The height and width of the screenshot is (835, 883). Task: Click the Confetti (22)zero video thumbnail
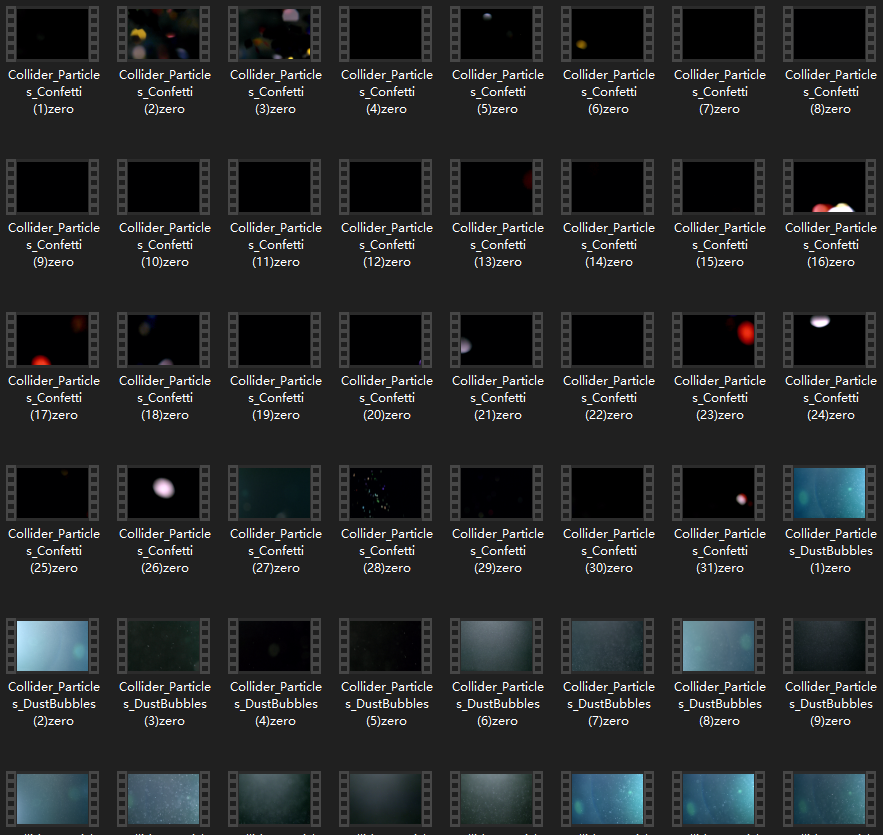point(608,340)
